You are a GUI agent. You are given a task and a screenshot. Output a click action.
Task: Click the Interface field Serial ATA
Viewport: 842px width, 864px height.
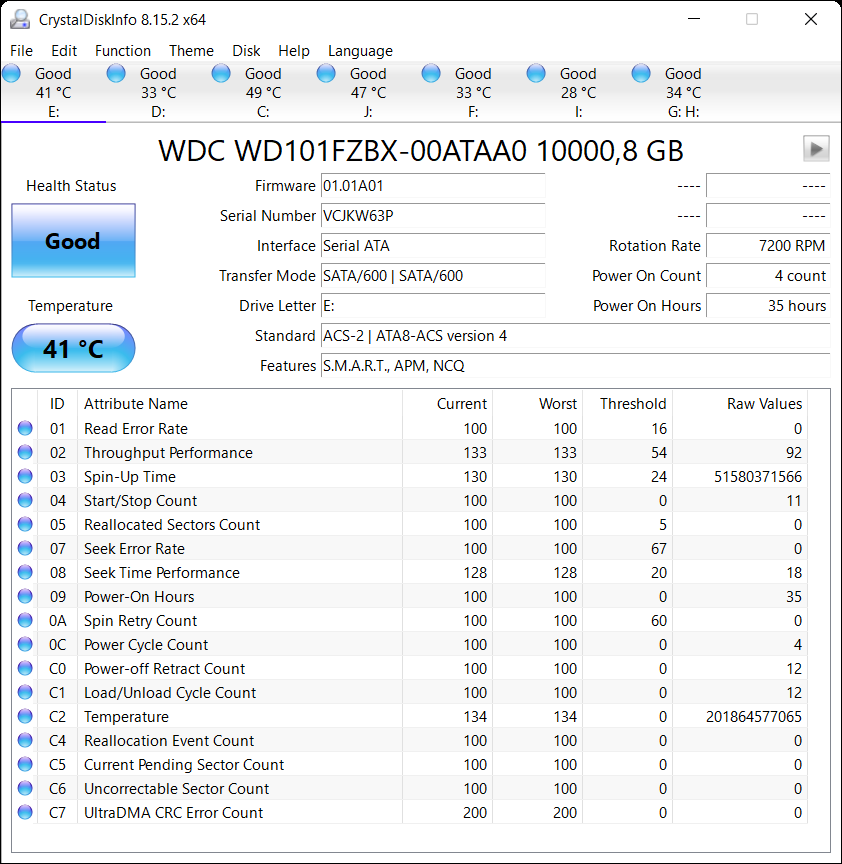[433, 246]
